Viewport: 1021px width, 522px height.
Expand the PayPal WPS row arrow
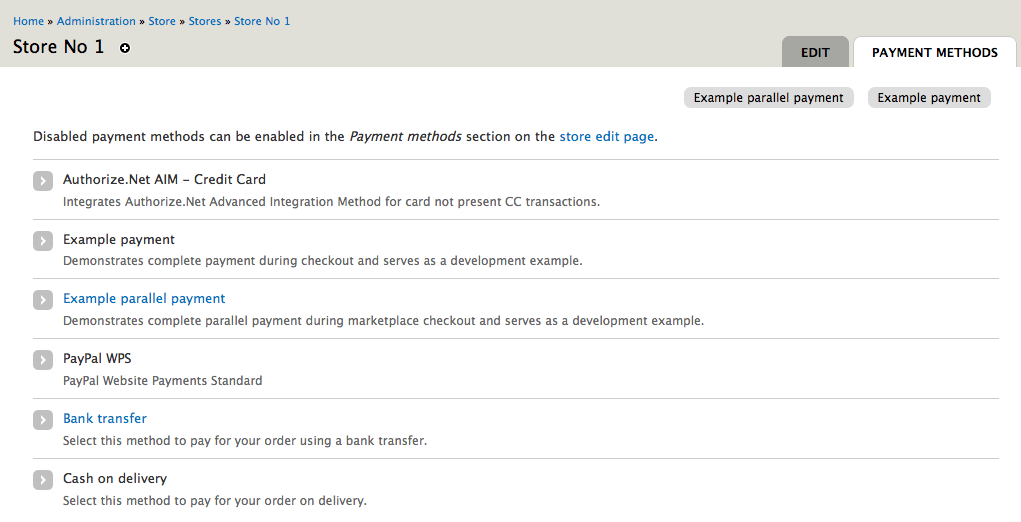tap(43, 359)
